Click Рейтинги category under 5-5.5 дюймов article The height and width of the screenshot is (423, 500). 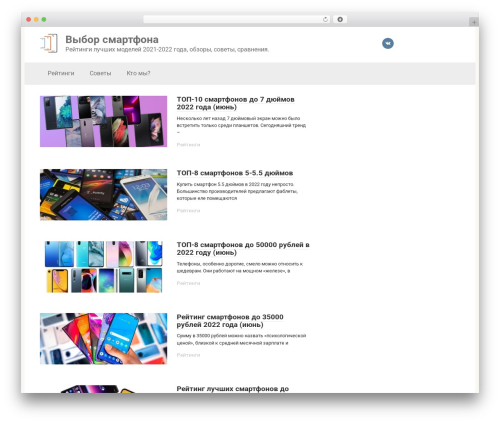188,211
